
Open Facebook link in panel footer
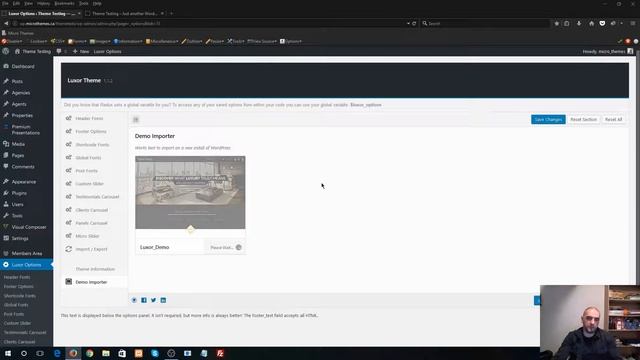144,300
